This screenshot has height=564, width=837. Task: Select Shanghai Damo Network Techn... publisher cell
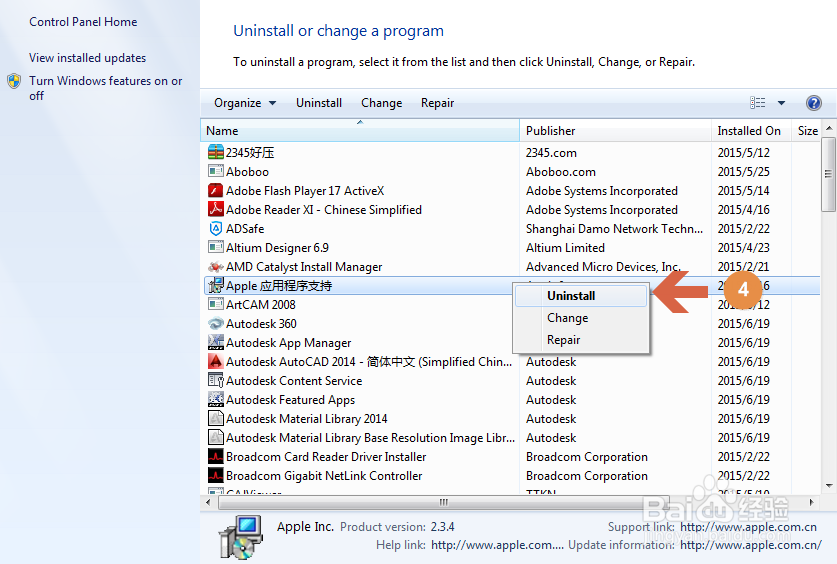[614, 228]
